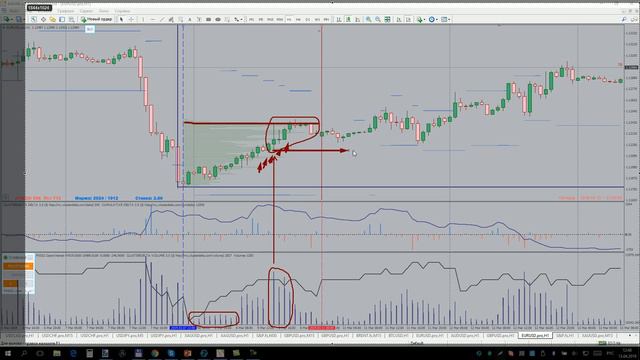640x360 pixels.
Task: Switch to candlestick chart display
Action: (x=348, y=19)
